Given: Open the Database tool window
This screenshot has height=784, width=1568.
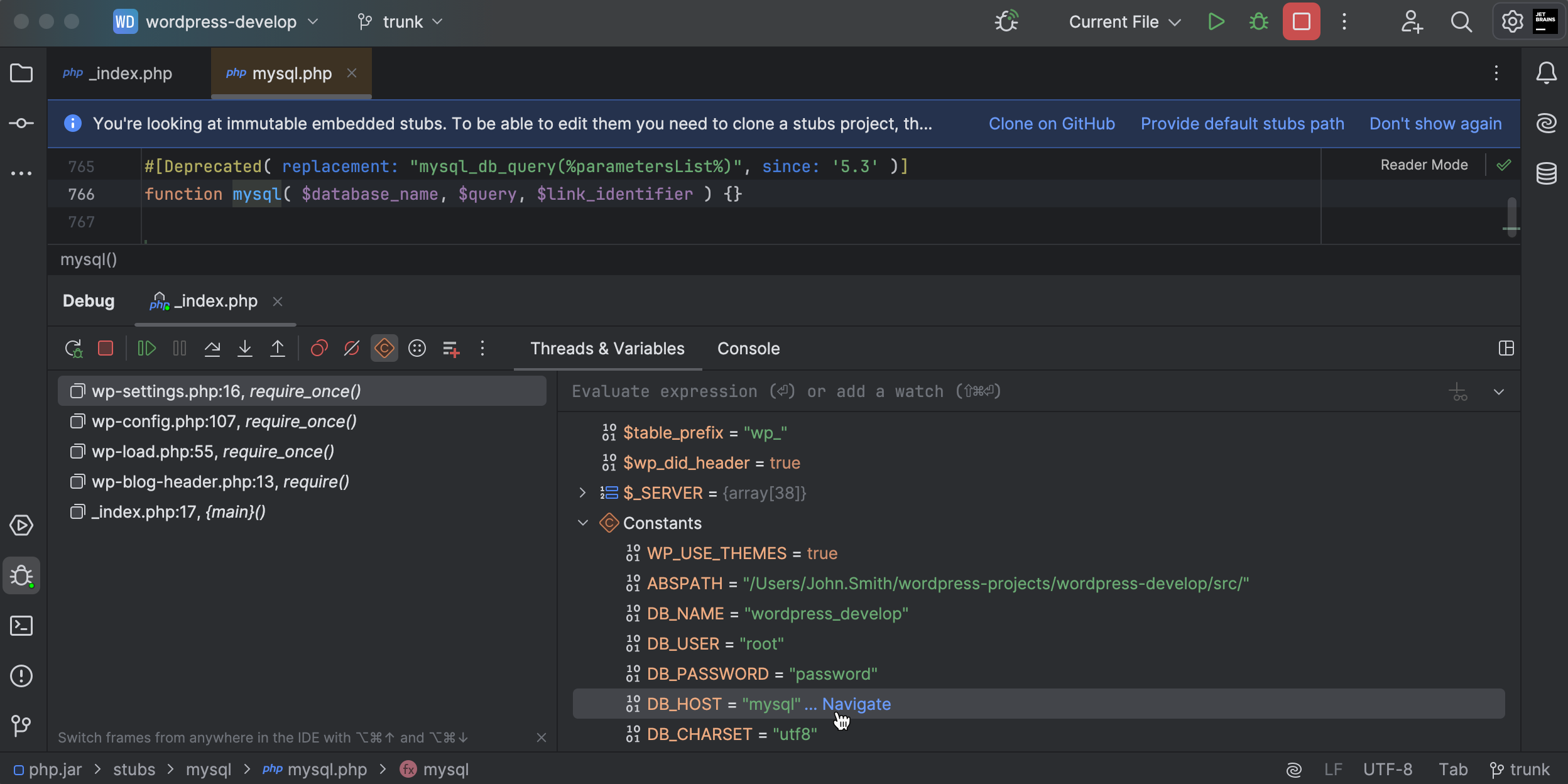Looking at the screenshot, I should 1546,173.
